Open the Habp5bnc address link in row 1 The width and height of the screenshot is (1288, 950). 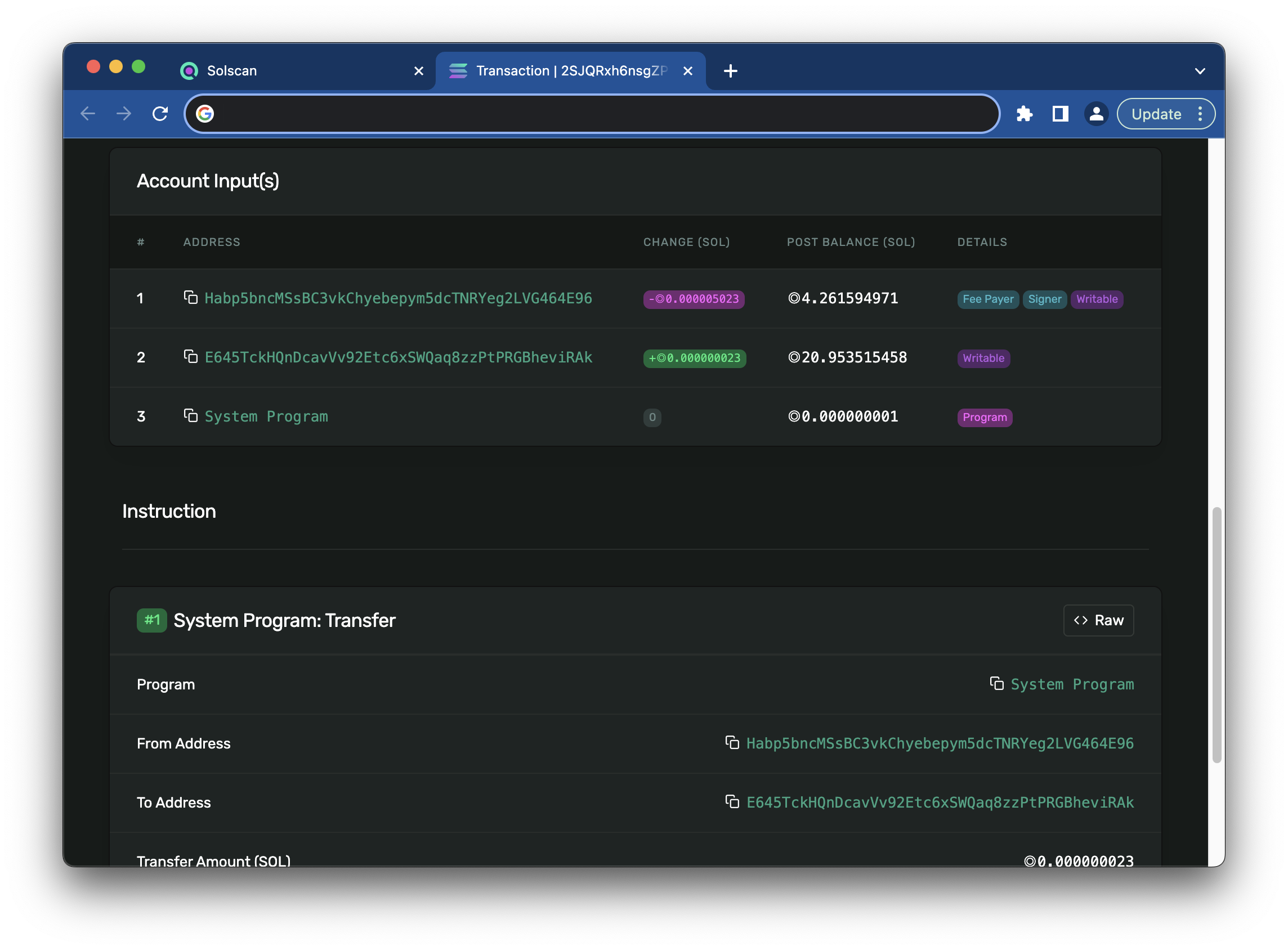click(x=399, y=298)
